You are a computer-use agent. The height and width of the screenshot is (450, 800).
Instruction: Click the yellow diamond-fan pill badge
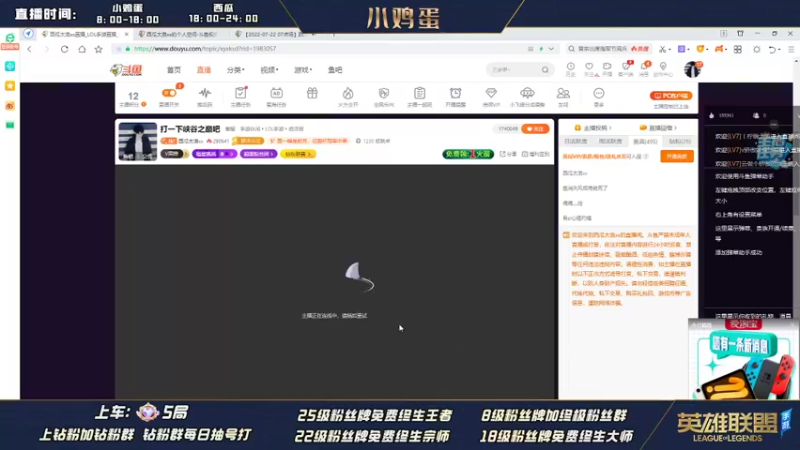298,154
